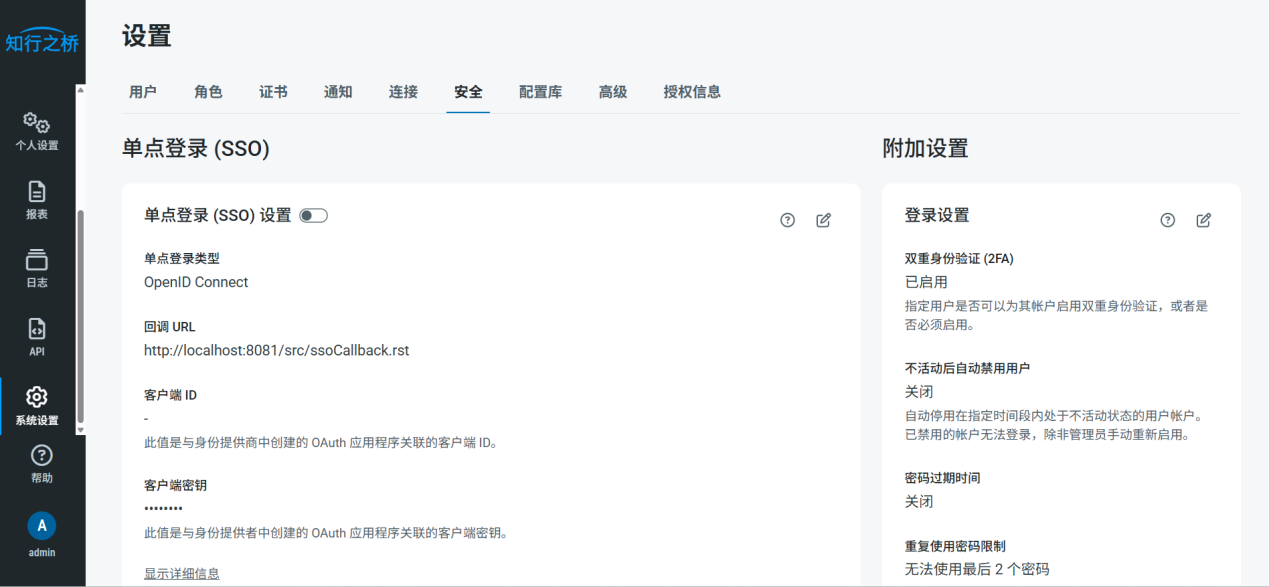The image size is (1269, 587).
Task: Open the API section
Action: pos(37,337)
